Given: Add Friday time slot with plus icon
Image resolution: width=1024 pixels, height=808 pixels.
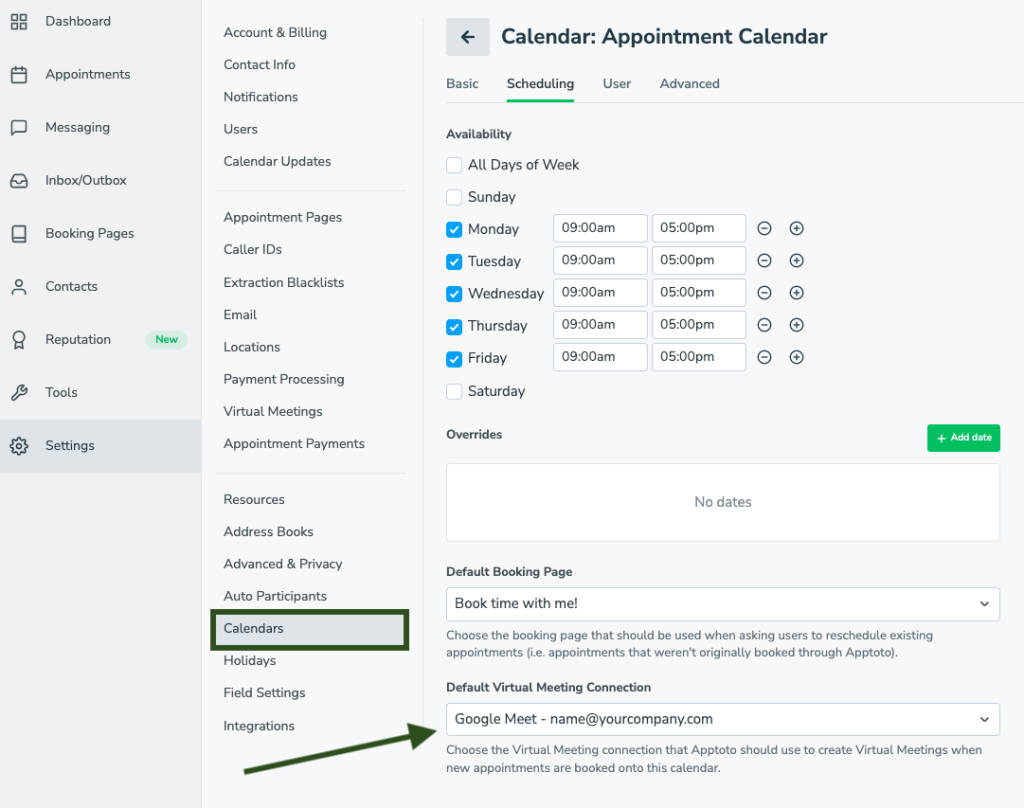Looking at the screenshot, I should [796, 357].
